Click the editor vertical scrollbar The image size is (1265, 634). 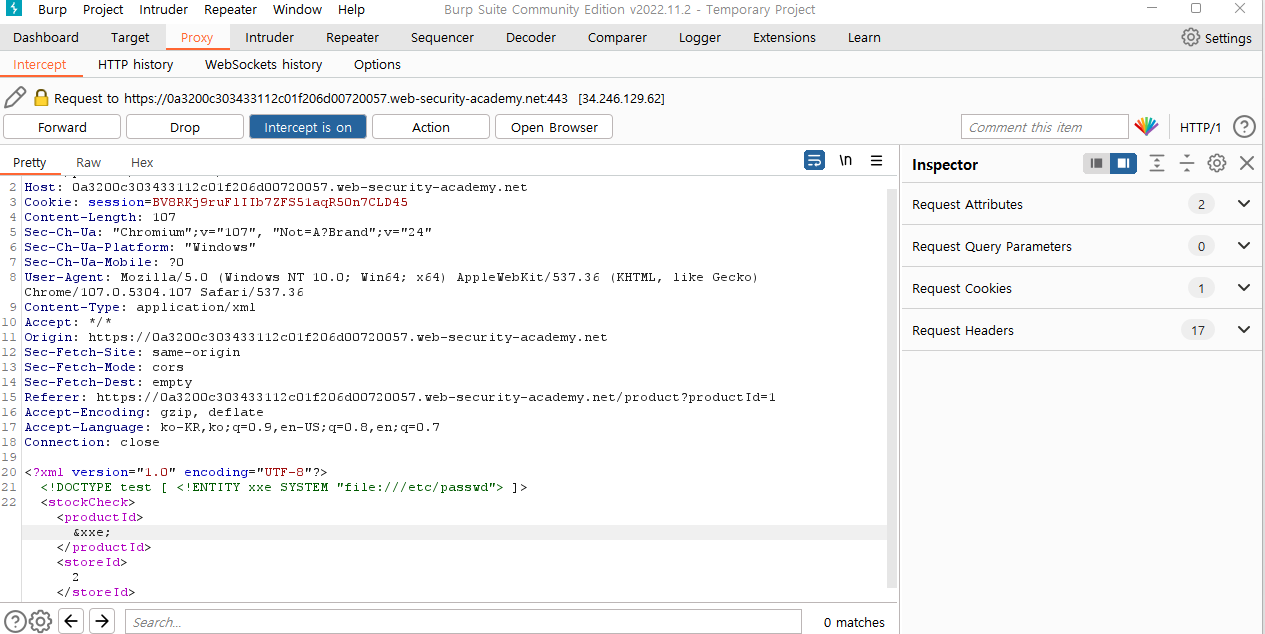pyautogui.click(x=892, y=390)
